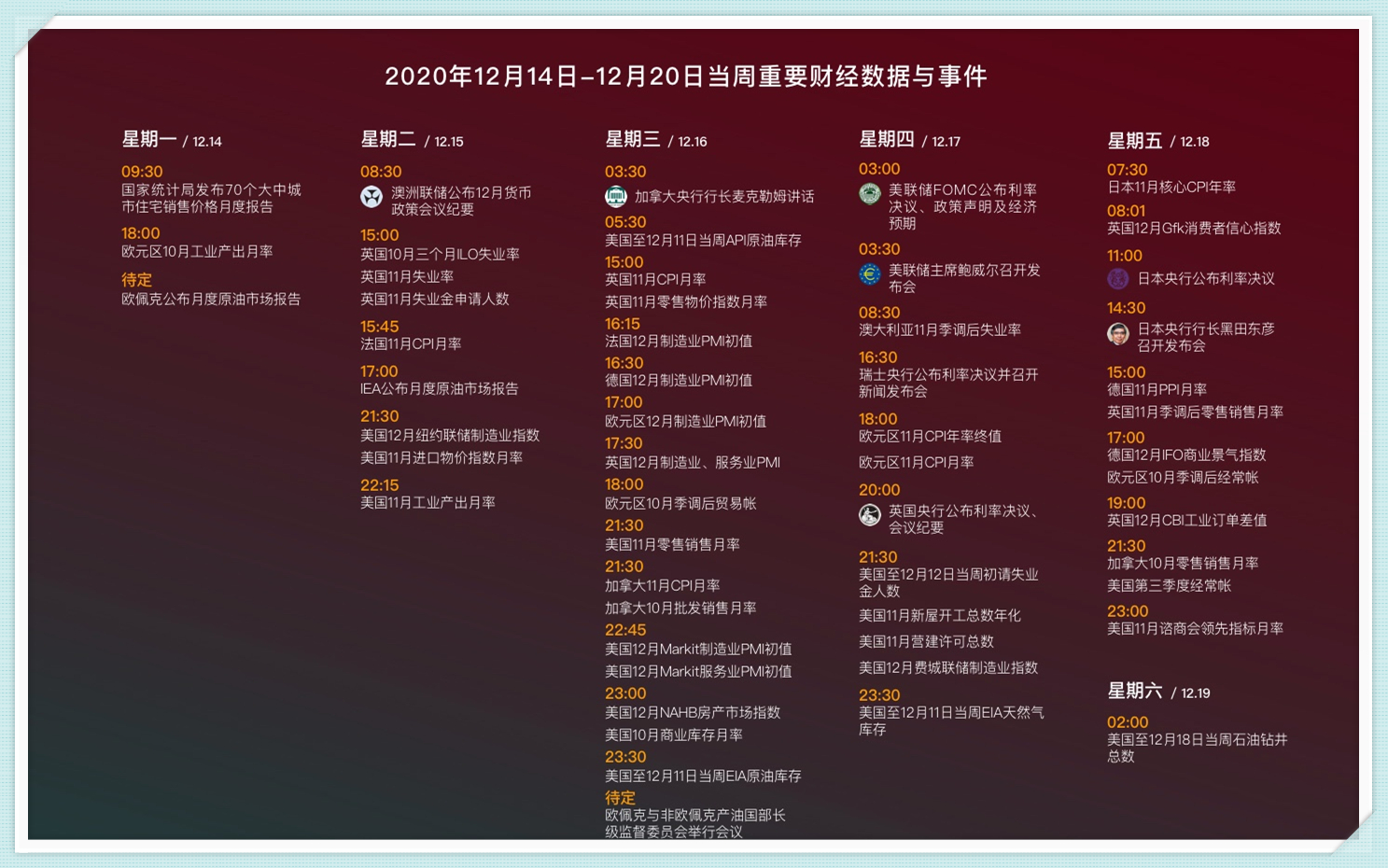Screen dimensions: 1388x868
Task: Select 英国11月失业金申请人数
Action: (x=435, y=299)
